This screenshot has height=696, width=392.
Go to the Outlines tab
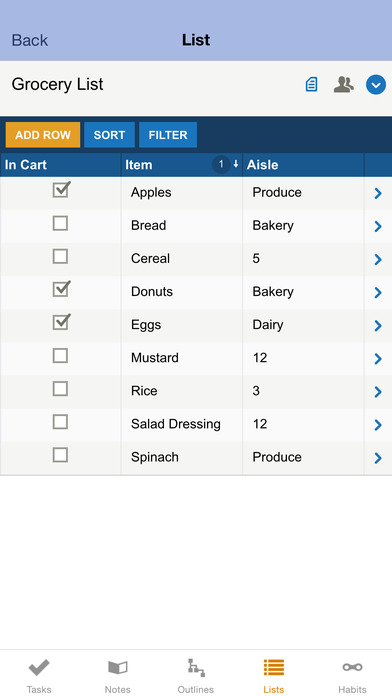point(196,675)
